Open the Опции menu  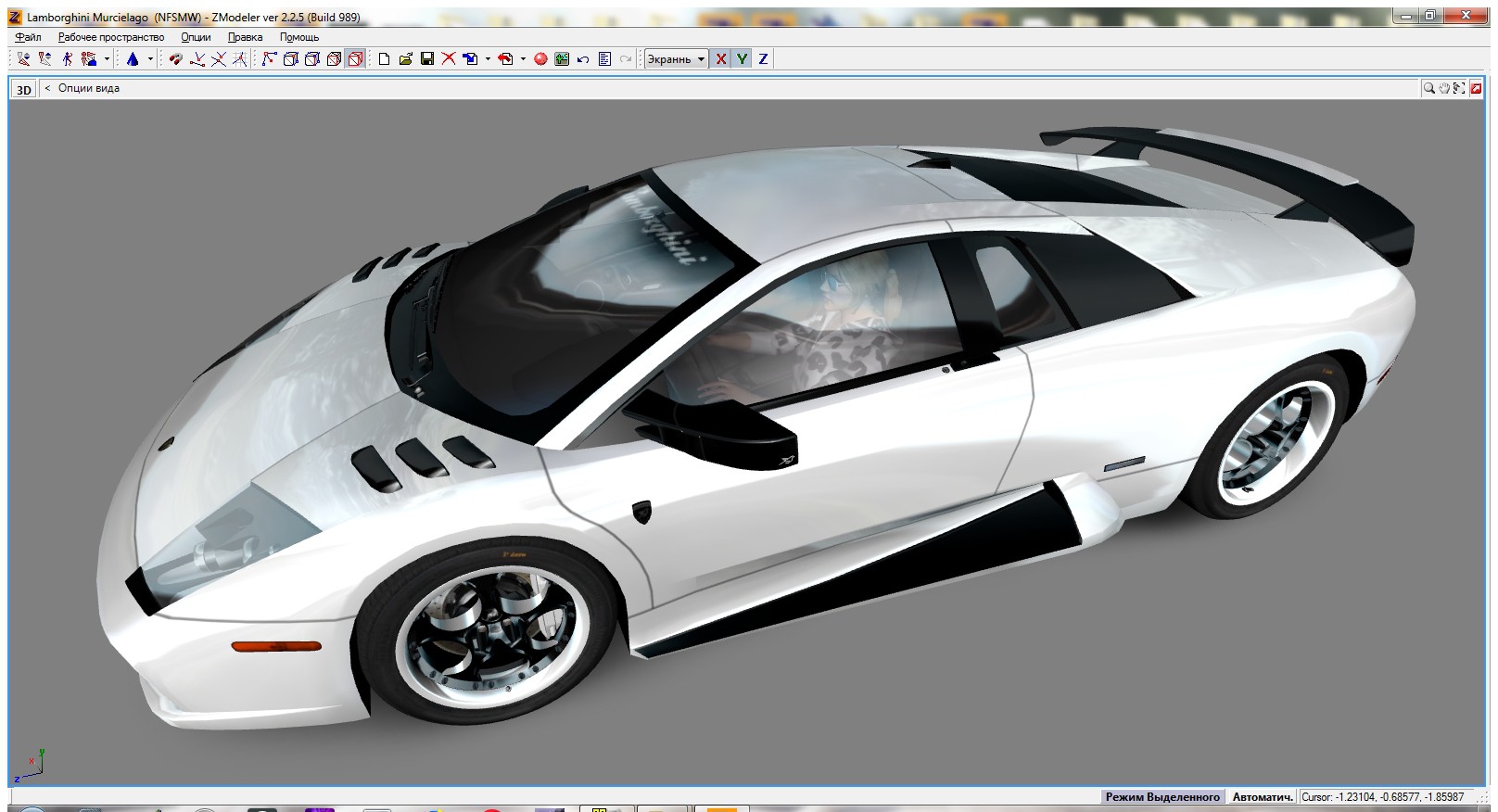[196, 37]
